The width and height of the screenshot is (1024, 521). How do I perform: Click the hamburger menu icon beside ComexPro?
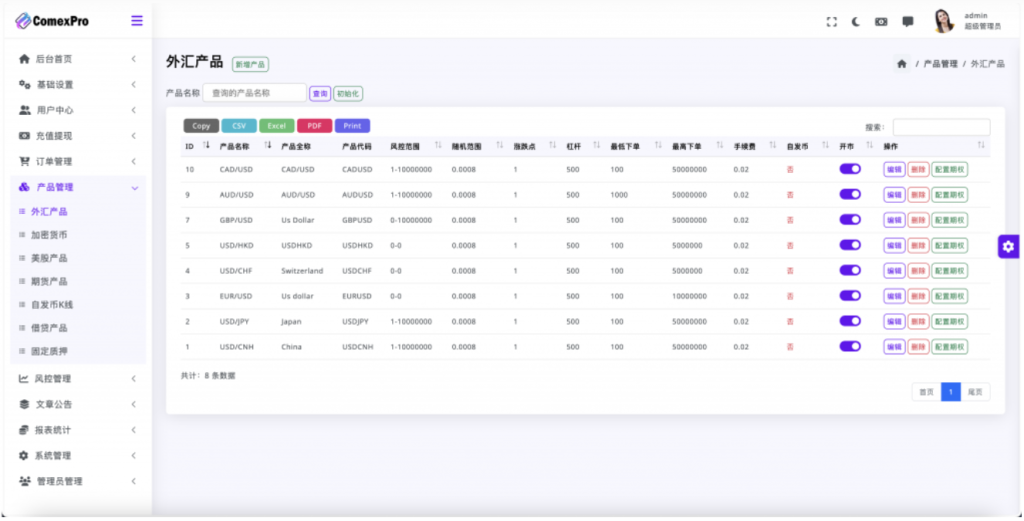coord(136,21)
